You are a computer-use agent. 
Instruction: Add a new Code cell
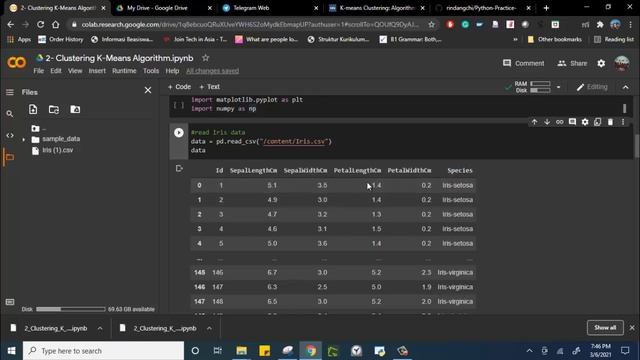[179, 87]
